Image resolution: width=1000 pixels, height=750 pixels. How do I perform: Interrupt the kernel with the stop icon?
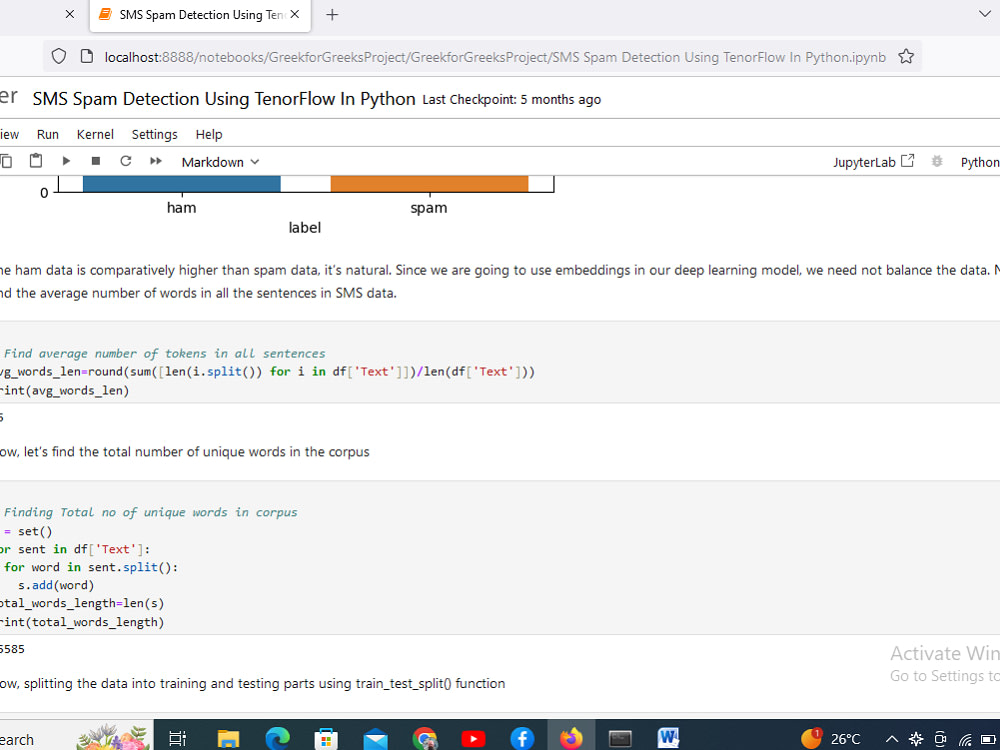click(94, 161)
